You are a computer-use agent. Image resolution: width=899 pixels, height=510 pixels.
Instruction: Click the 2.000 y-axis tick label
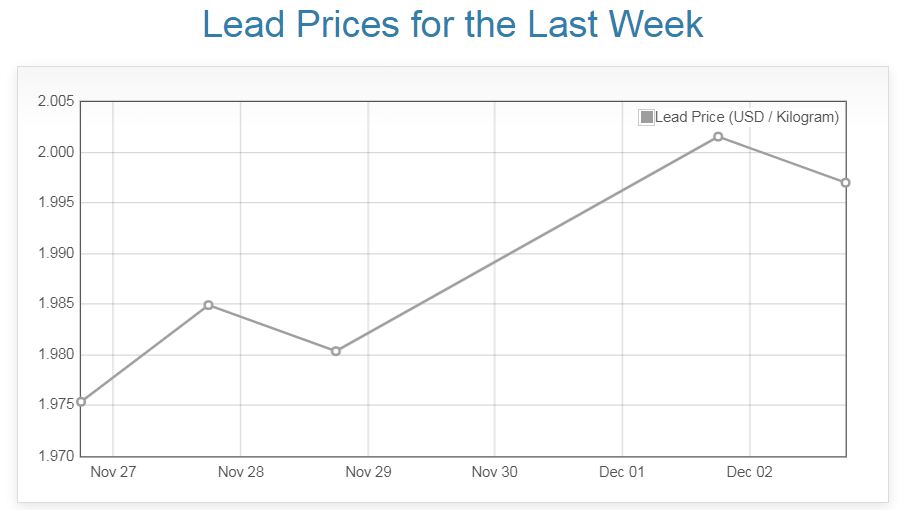55,152
